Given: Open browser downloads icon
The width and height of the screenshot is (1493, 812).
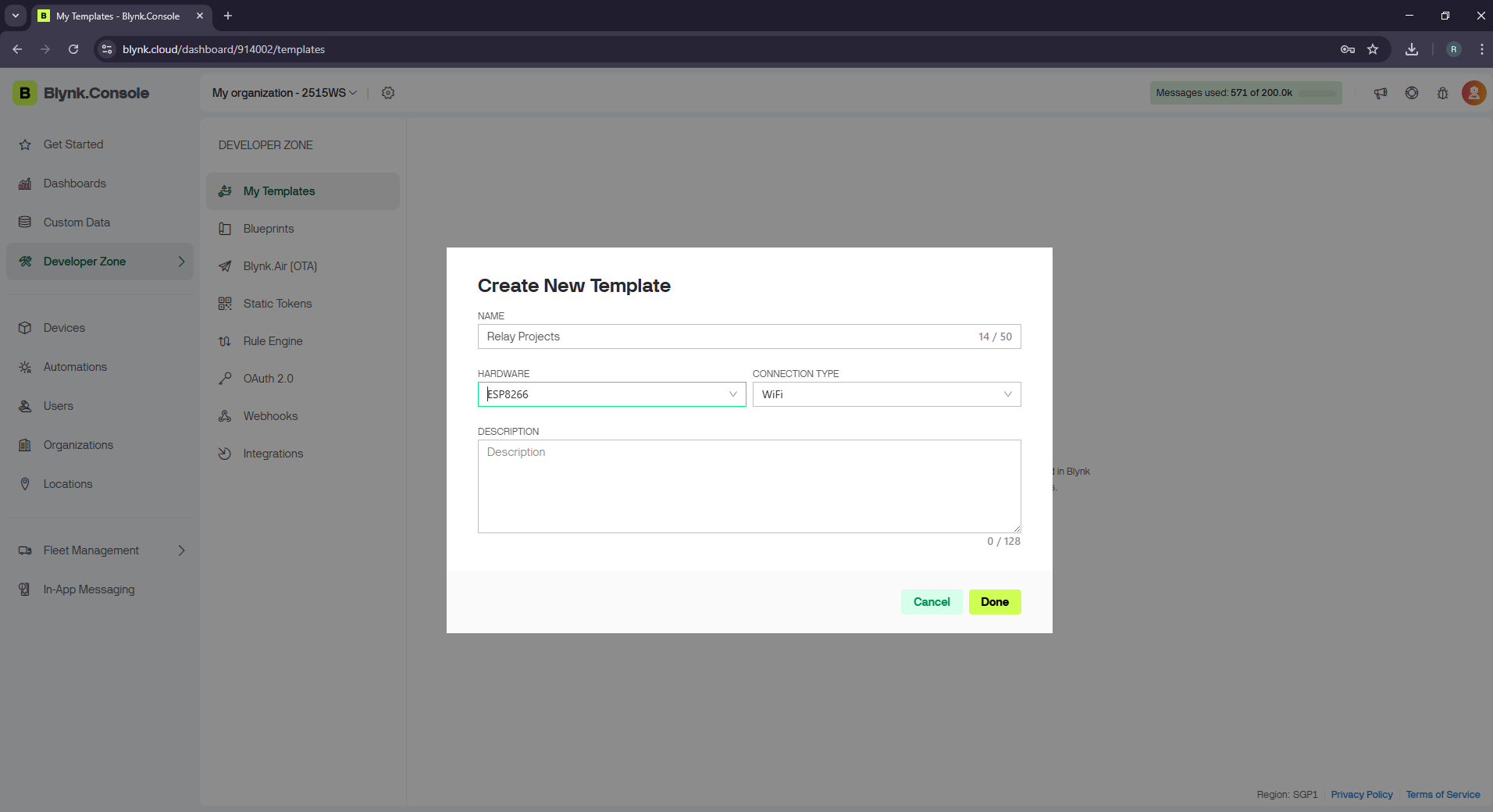Looking at the screenshot, I should [1412, 49].
